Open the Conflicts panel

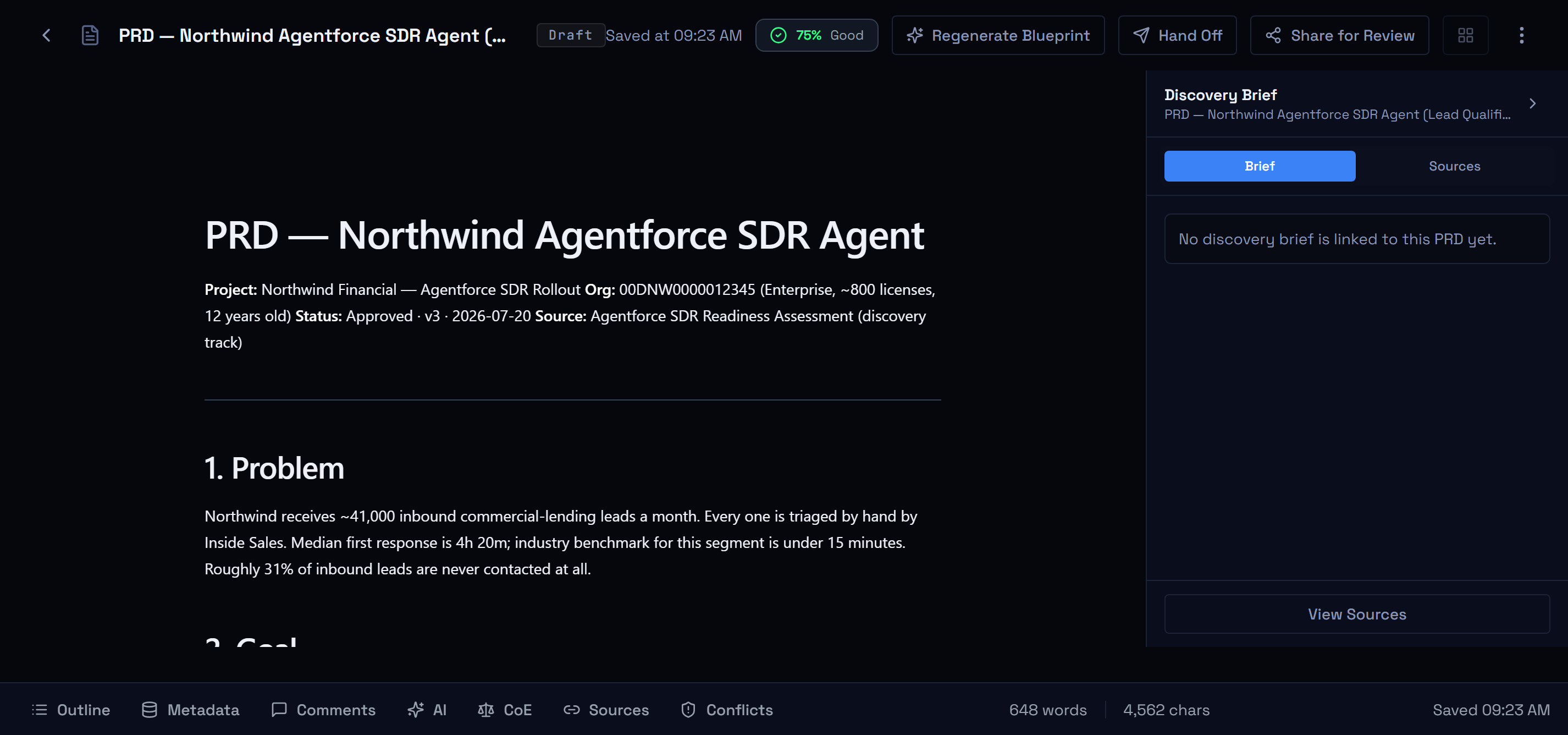(x=726, y=710)
